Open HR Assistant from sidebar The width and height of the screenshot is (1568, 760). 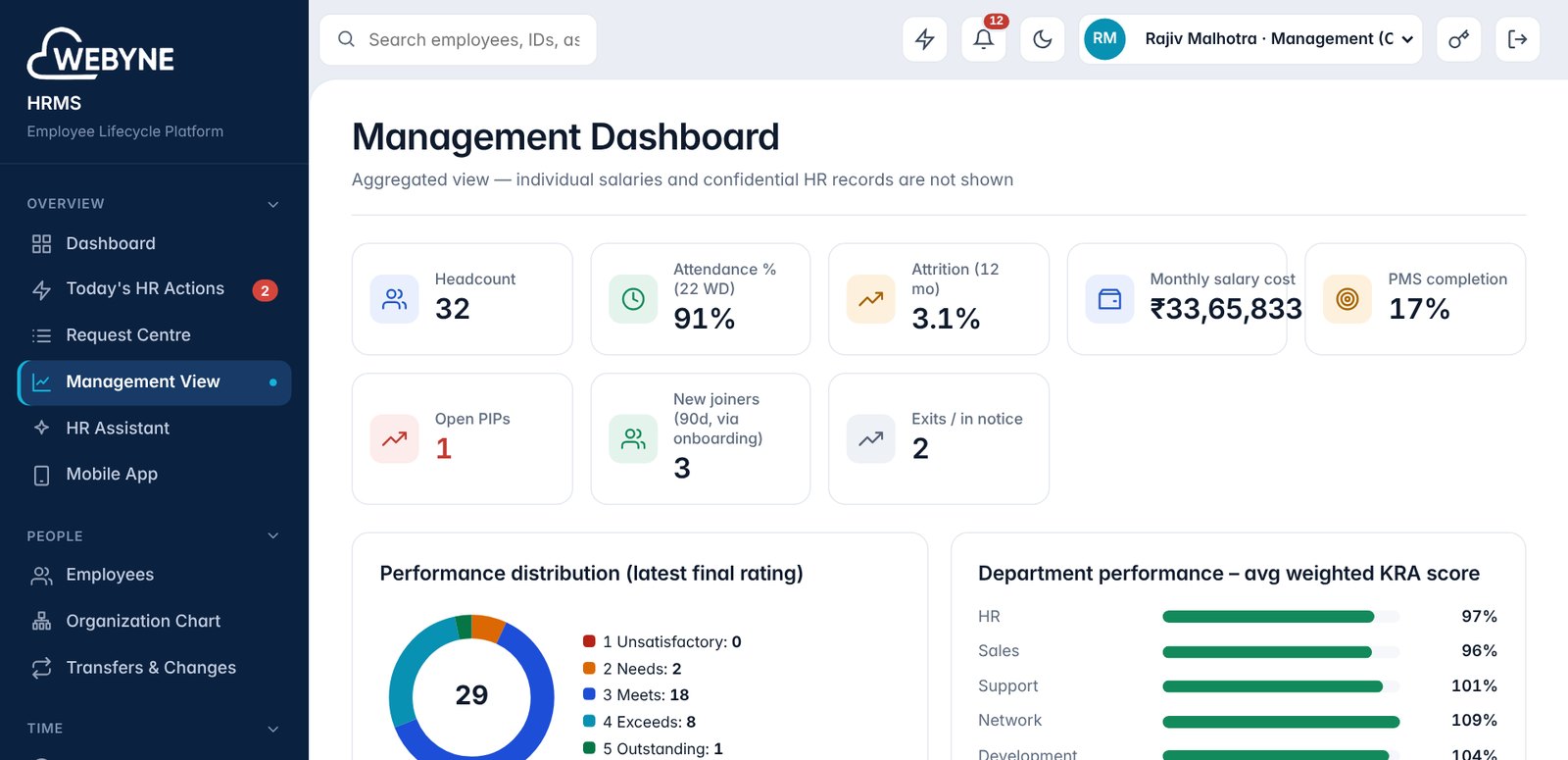coord(154,429)
